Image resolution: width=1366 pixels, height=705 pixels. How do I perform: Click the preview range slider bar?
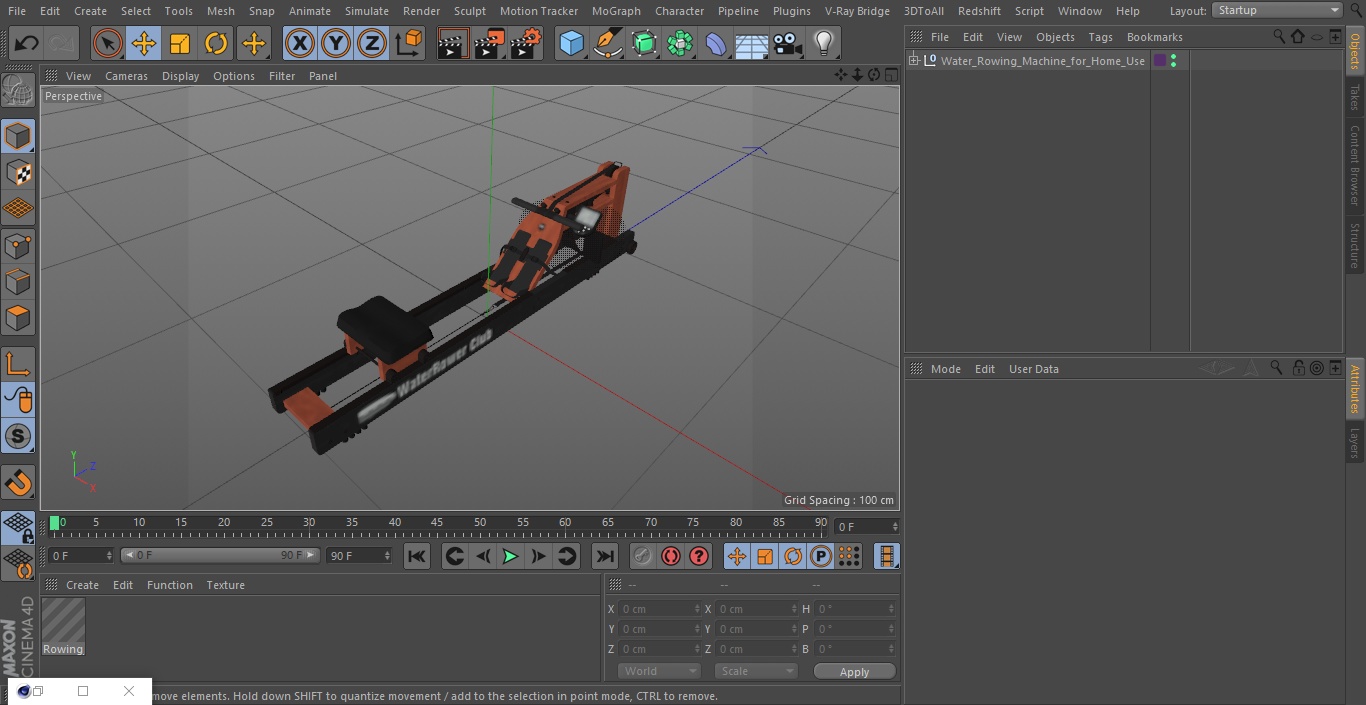(220, 555)
